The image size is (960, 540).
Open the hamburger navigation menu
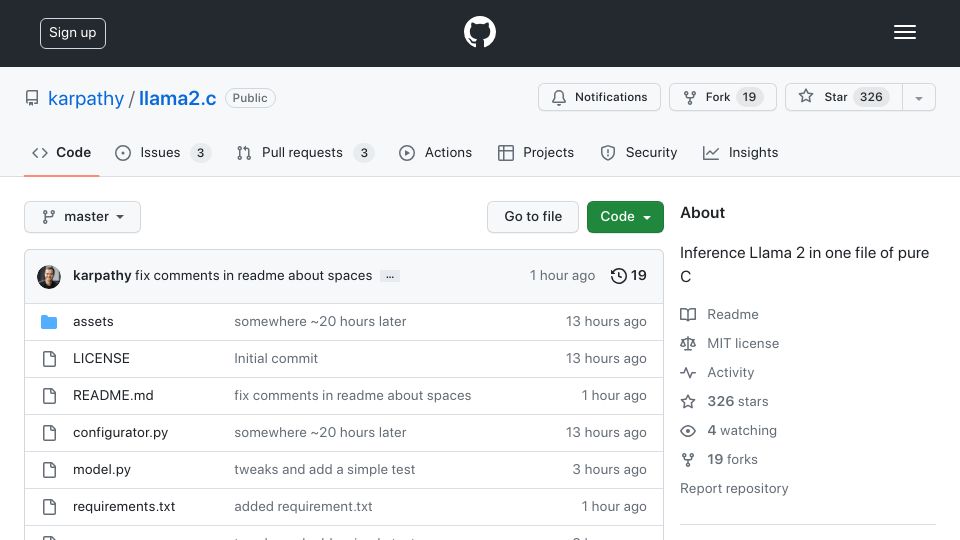904,32
